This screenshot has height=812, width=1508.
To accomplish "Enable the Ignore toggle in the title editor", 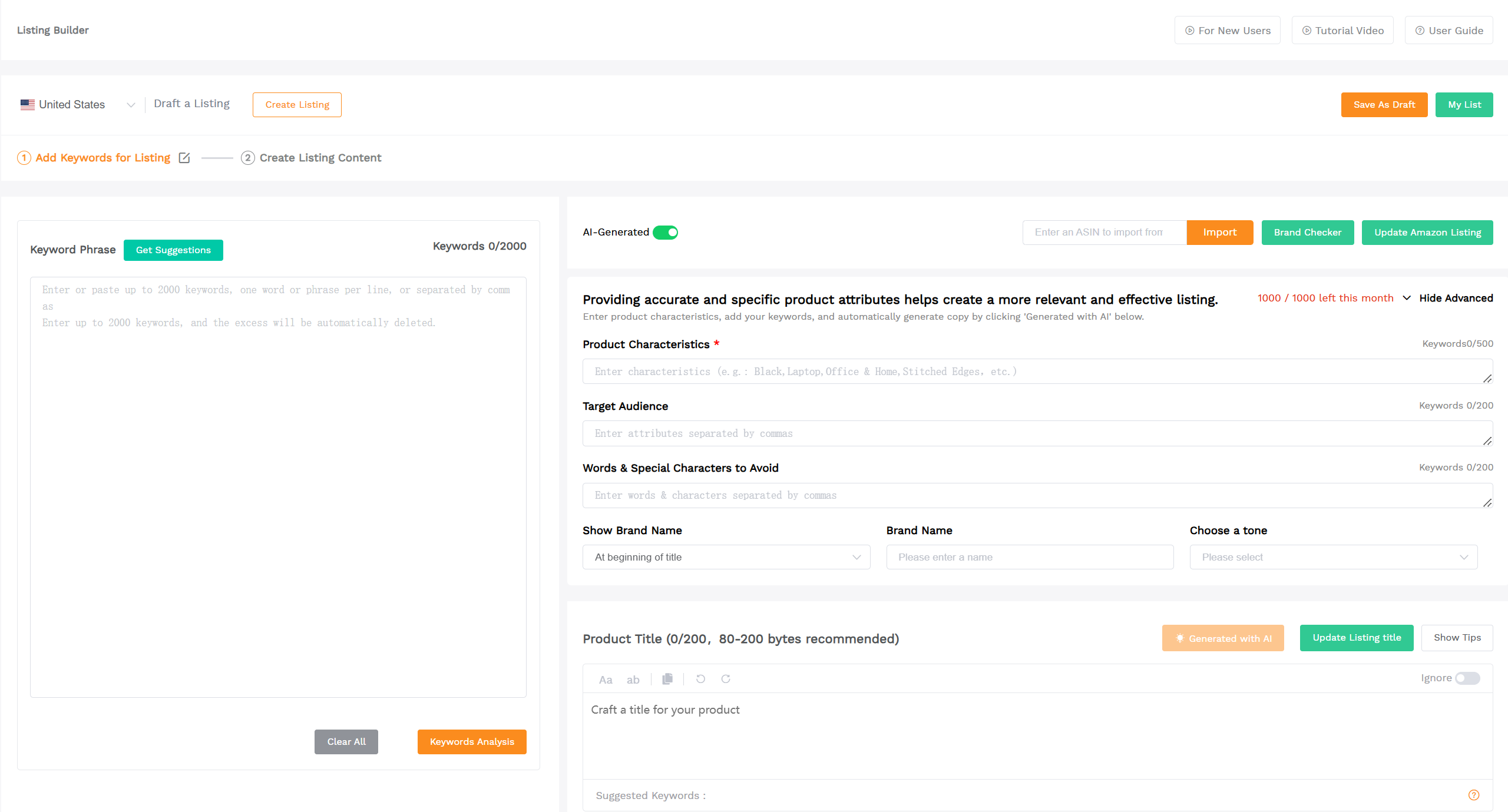I will pyautogui.click(x=1469, y=678).
